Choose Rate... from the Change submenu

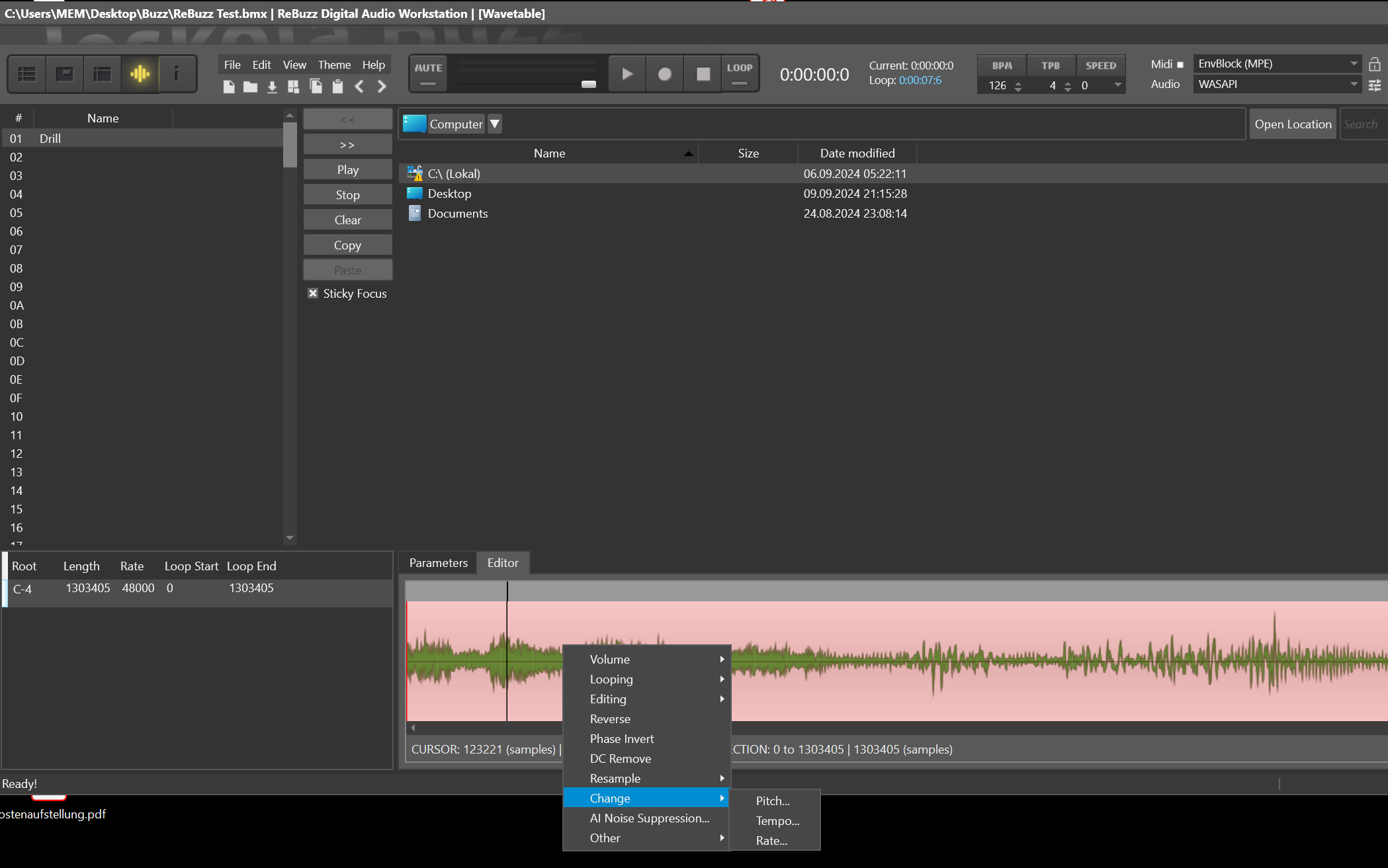click(x=775, y=841)
